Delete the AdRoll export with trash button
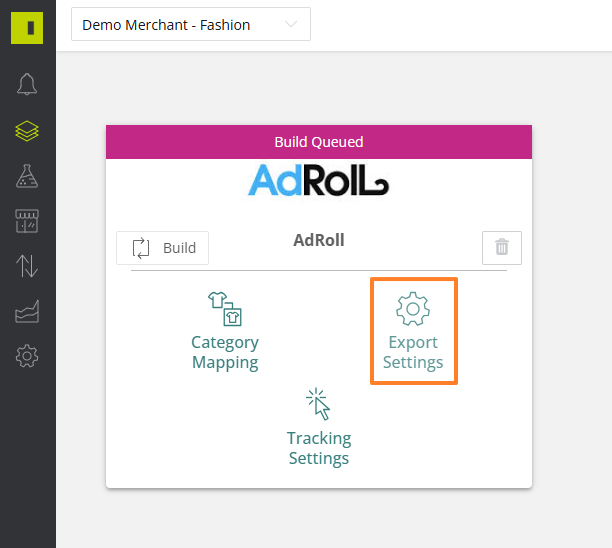 (x=501, y=248)
